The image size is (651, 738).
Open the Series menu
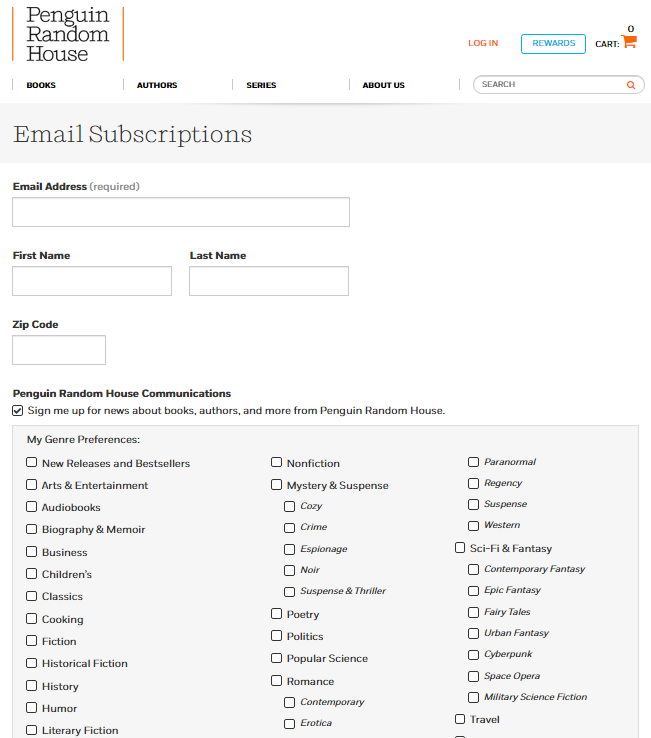(261, 85)
